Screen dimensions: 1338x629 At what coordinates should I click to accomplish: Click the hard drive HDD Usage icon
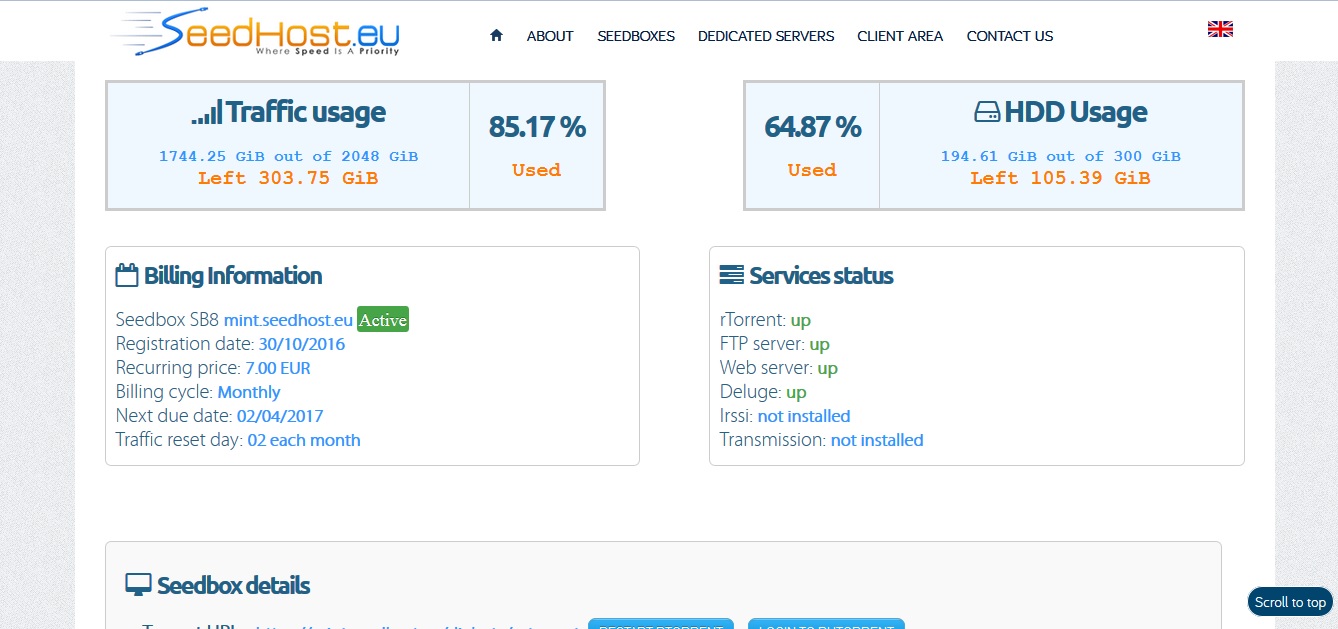(987, 112)
